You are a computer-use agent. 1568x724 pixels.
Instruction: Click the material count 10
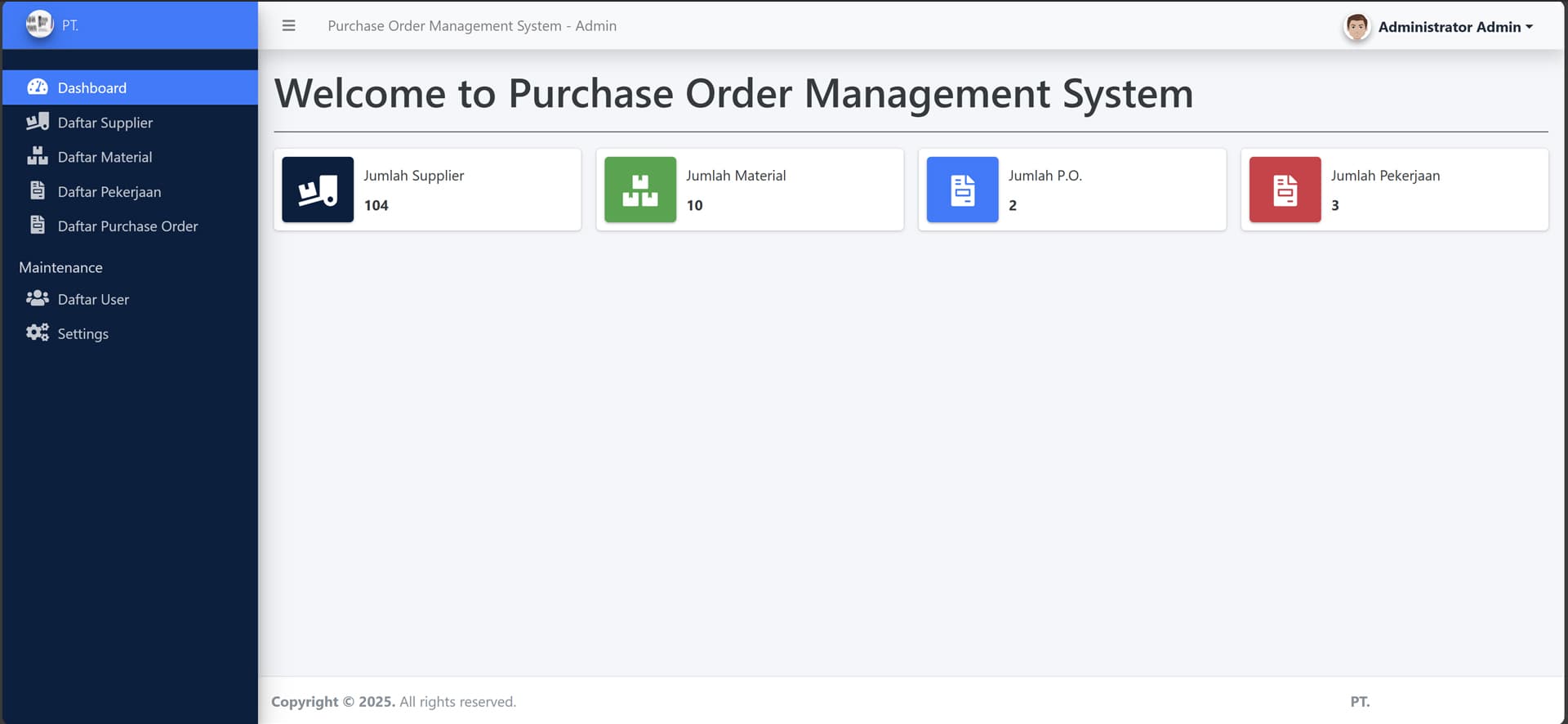click(694, 205)
